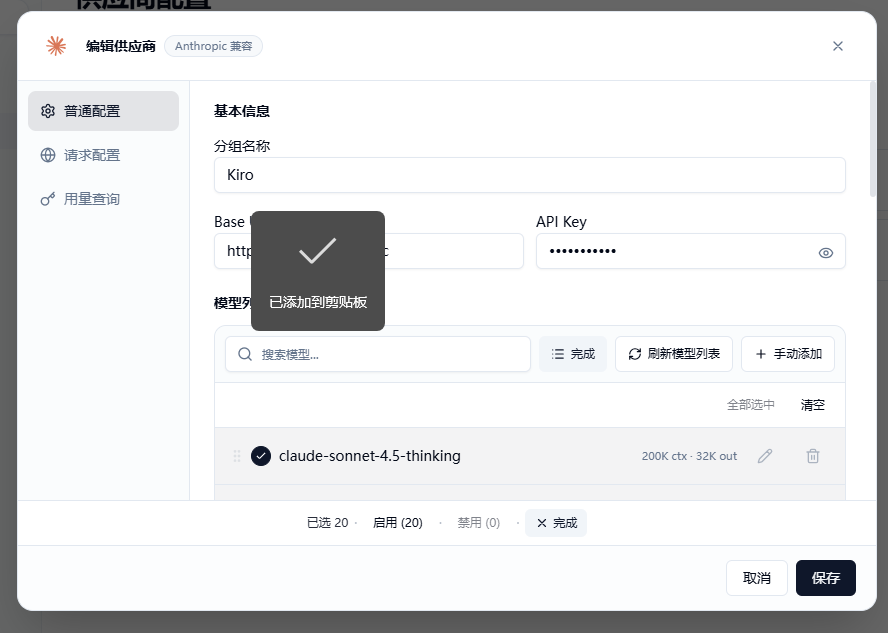Click the magnifier icon in model search
Screen dimensions: 888x633
pyautogui.click(x=245, y=354)
